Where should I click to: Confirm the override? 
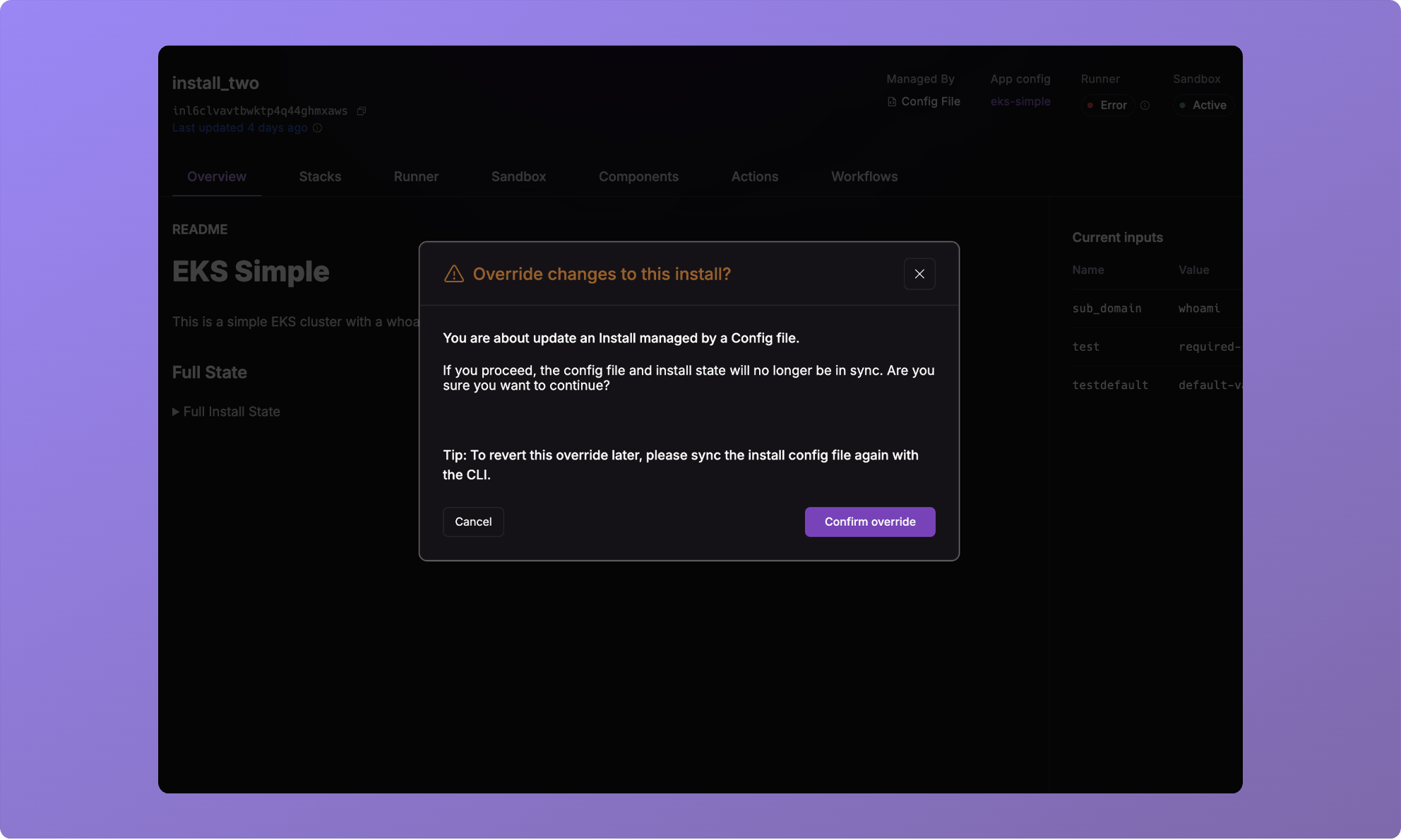[x=870, y=522]
